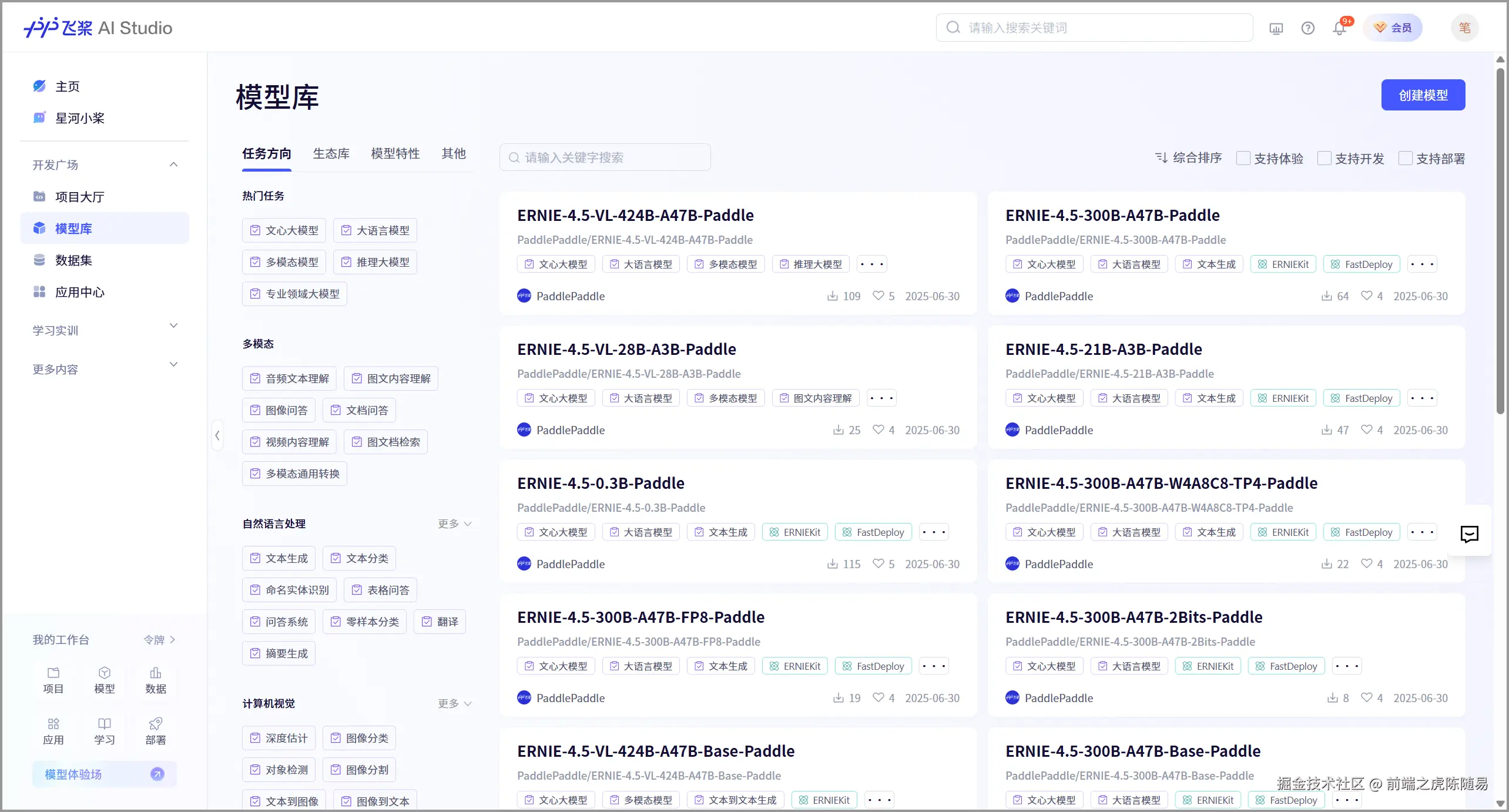Expand 更多 under 自然语言处理
Image resolution: width=1509 pixels, height=812 pixels.
[x=454, y=524]
